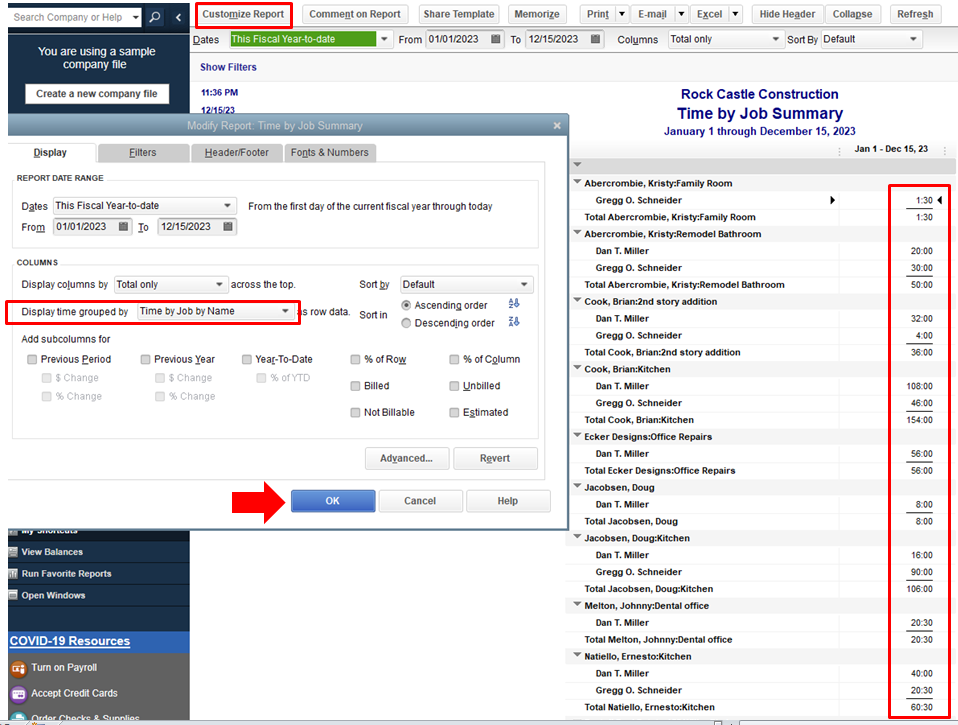Enable the Year-To-Date checkbox
This screenshot has width=958, height=725.
click(247, 359)
